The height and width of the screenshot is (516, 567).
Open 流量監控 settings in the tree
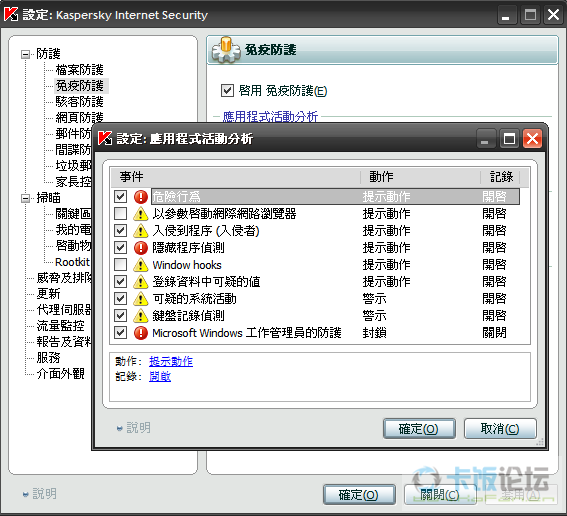tap(60, 326)
